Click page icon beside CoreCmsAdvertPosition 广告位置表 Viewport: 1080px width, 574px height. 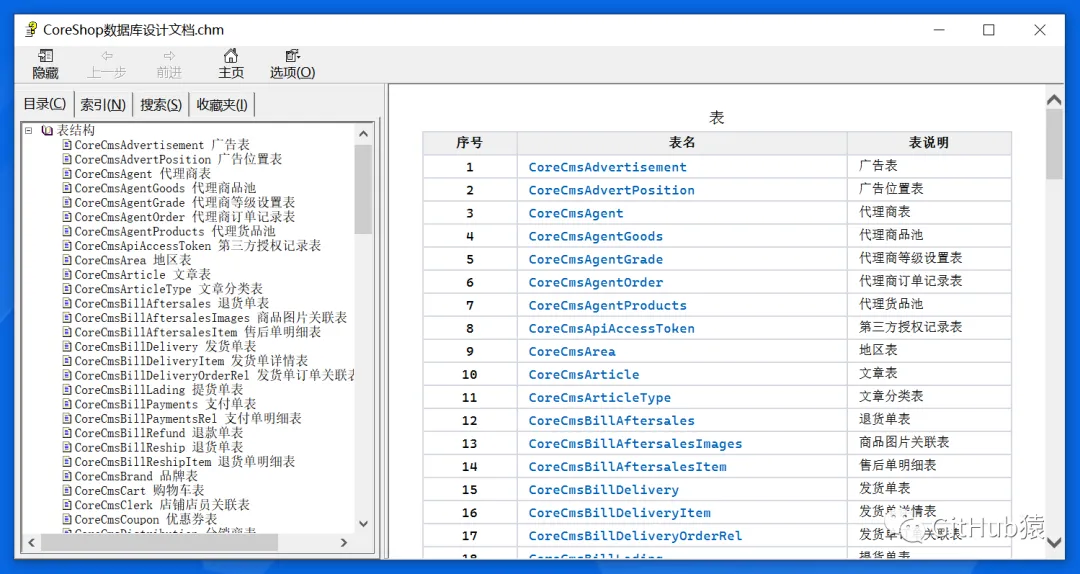(x=67, y=159)
